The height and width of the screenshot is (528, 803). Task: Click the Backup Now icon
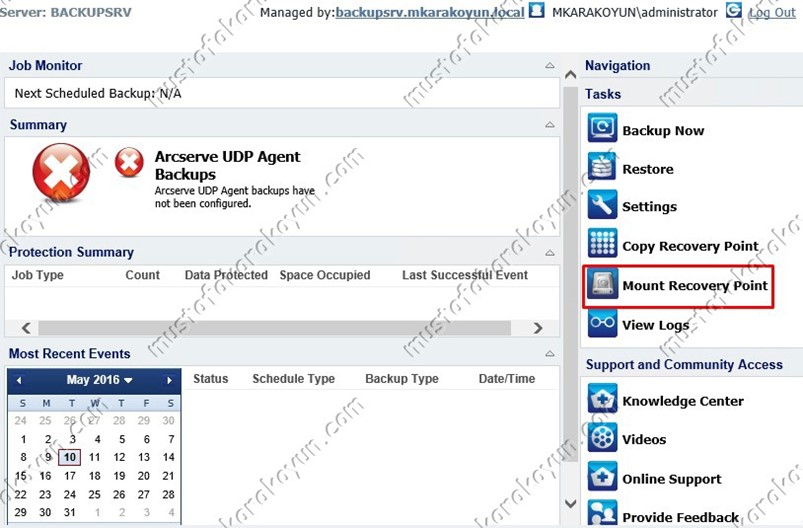(x=602, y=128)
